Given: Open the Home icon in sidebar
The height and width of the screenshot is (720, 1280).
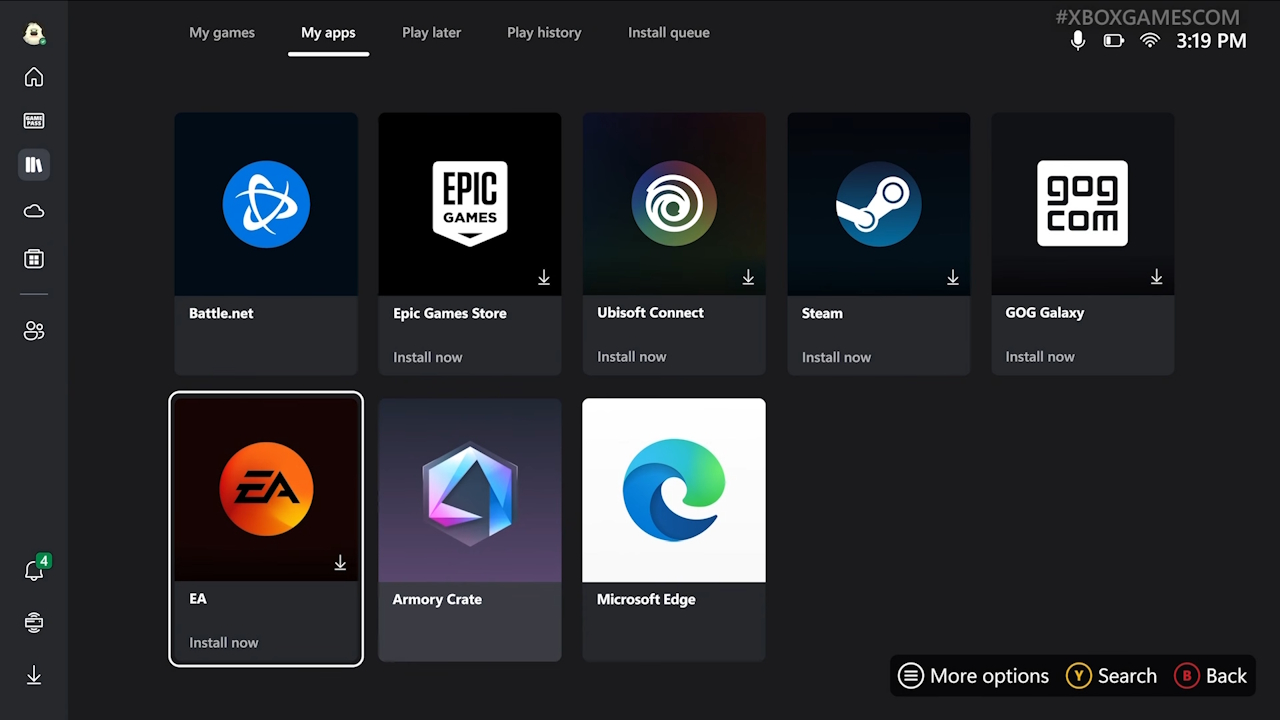Looking at the screenshot, I should (34, 77).
